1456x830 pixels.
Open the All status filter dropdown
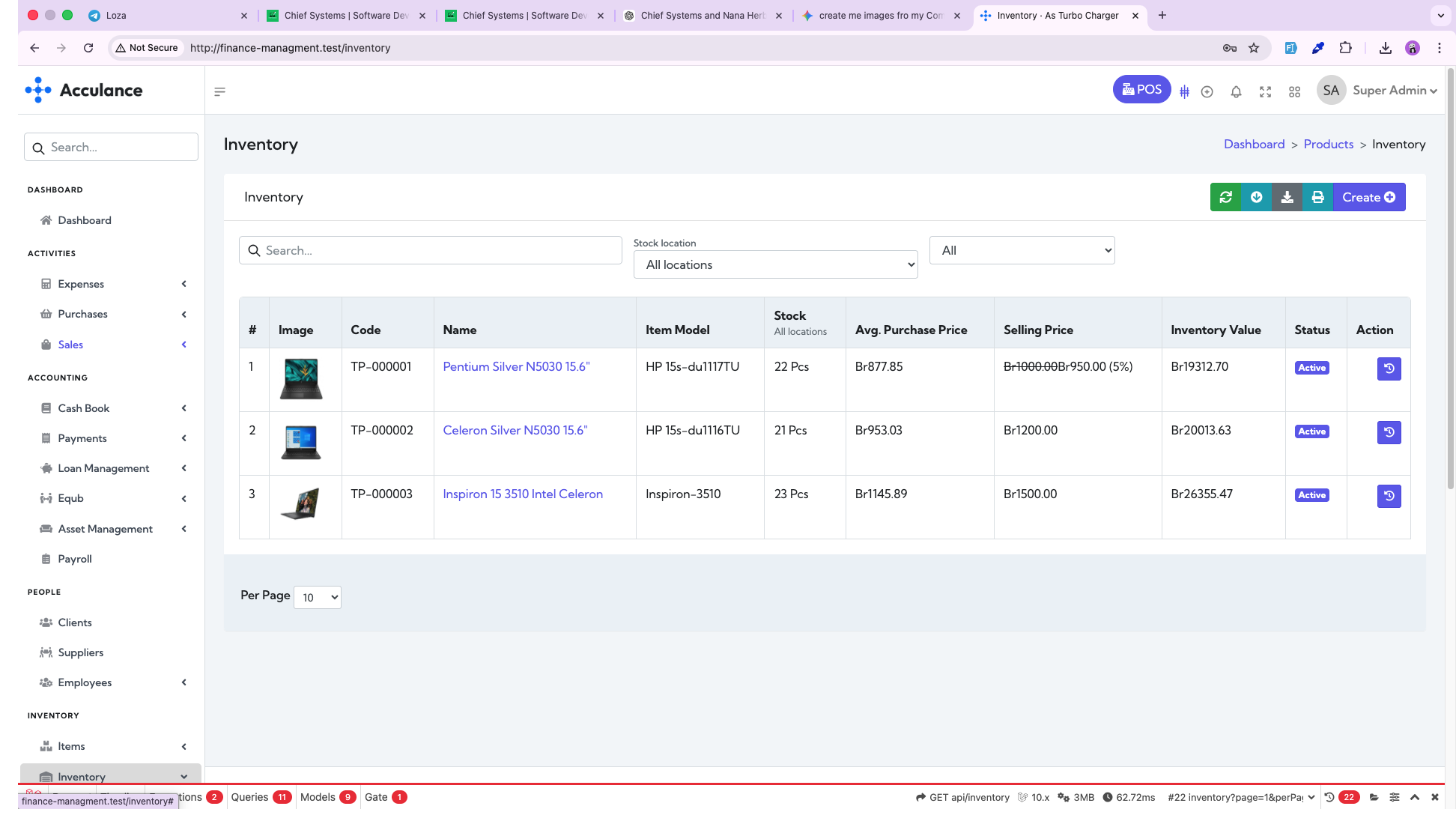(1022, 250)
